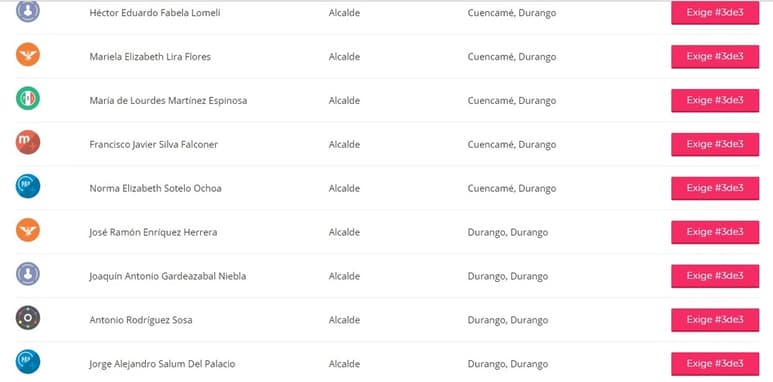This screenshot has height=382, width=773.
Task: Click Exige #3de3 for Jorge Alejandro Salum Del Palacio
Action: pyautogui.click(x=715, y=364)
